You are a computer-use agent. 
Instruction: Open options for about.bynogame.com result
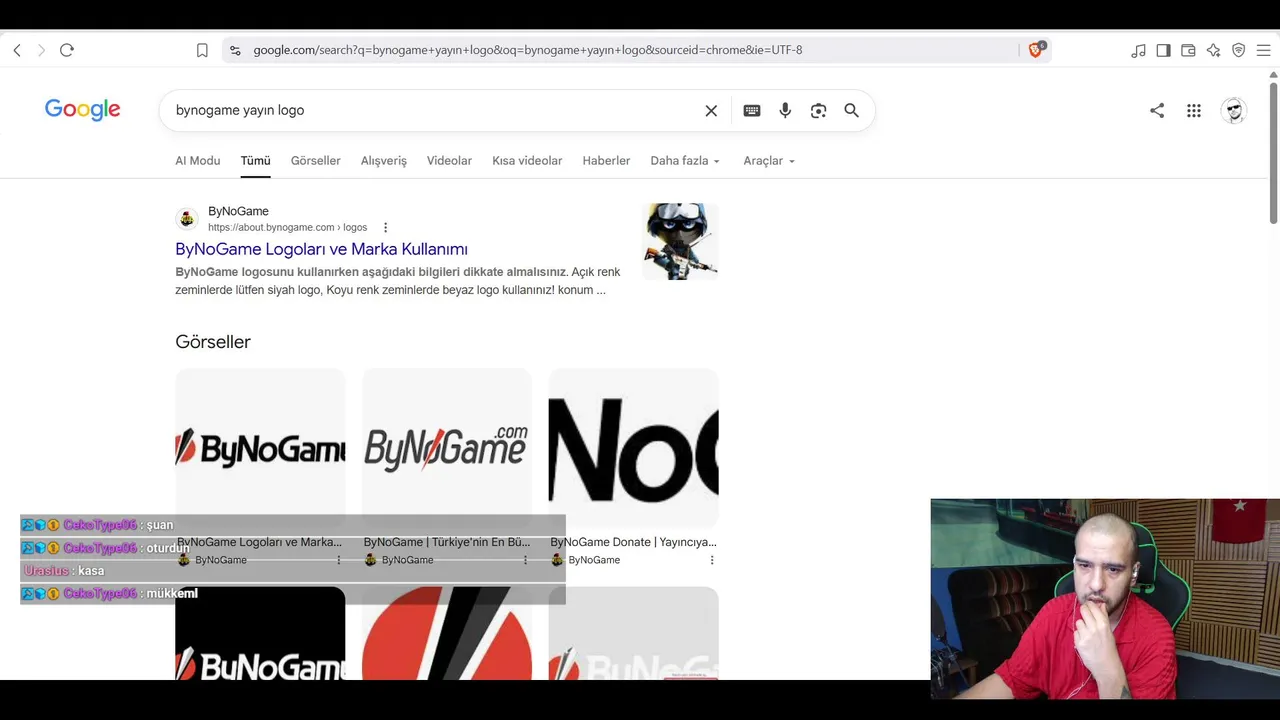pyautogui.click(x=385, y=228)
